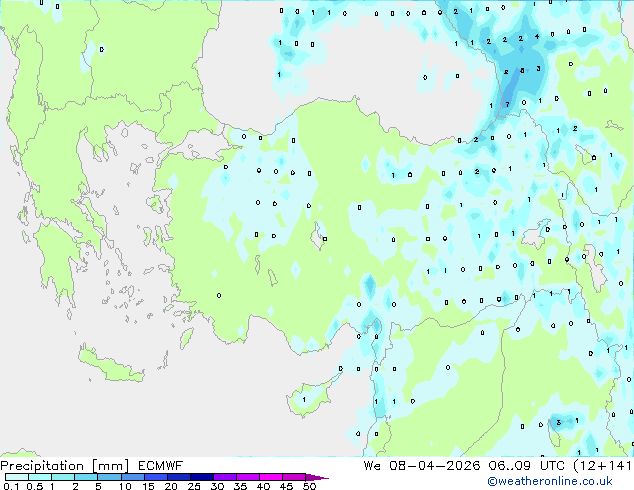
Task: Select the 10–15 mm legend color box
Action: [132, 477]
